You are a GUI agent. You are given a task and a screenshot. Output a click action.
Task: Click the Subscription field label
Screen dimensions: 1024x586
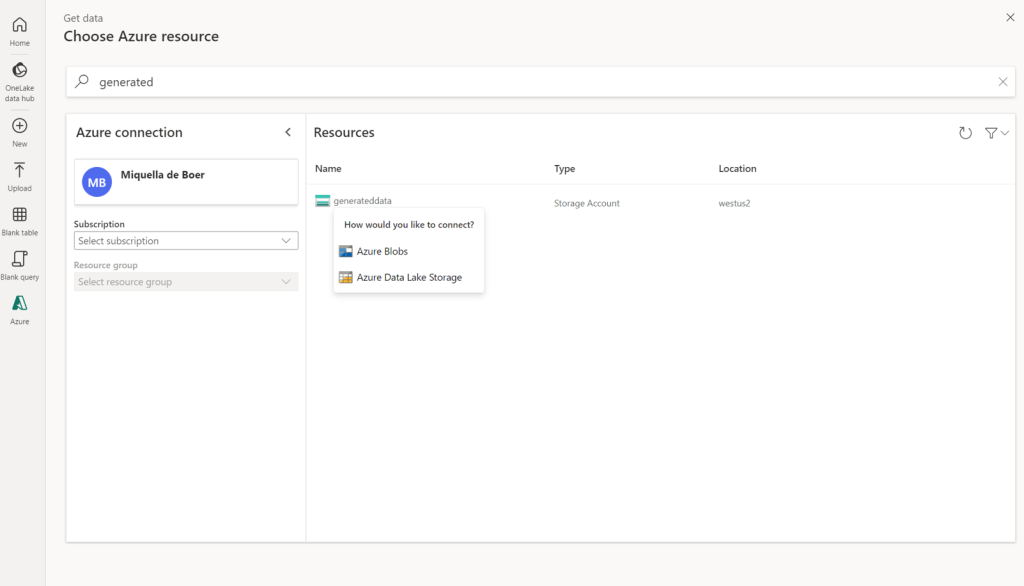click(99, 224)
